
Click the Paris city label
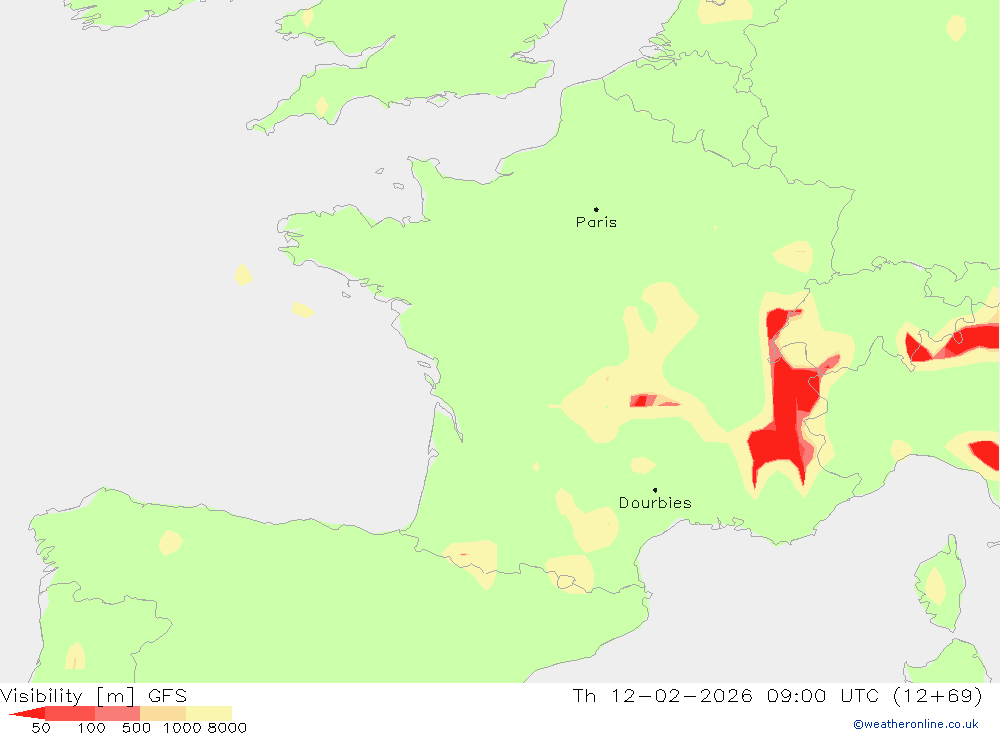click(596, 222)
